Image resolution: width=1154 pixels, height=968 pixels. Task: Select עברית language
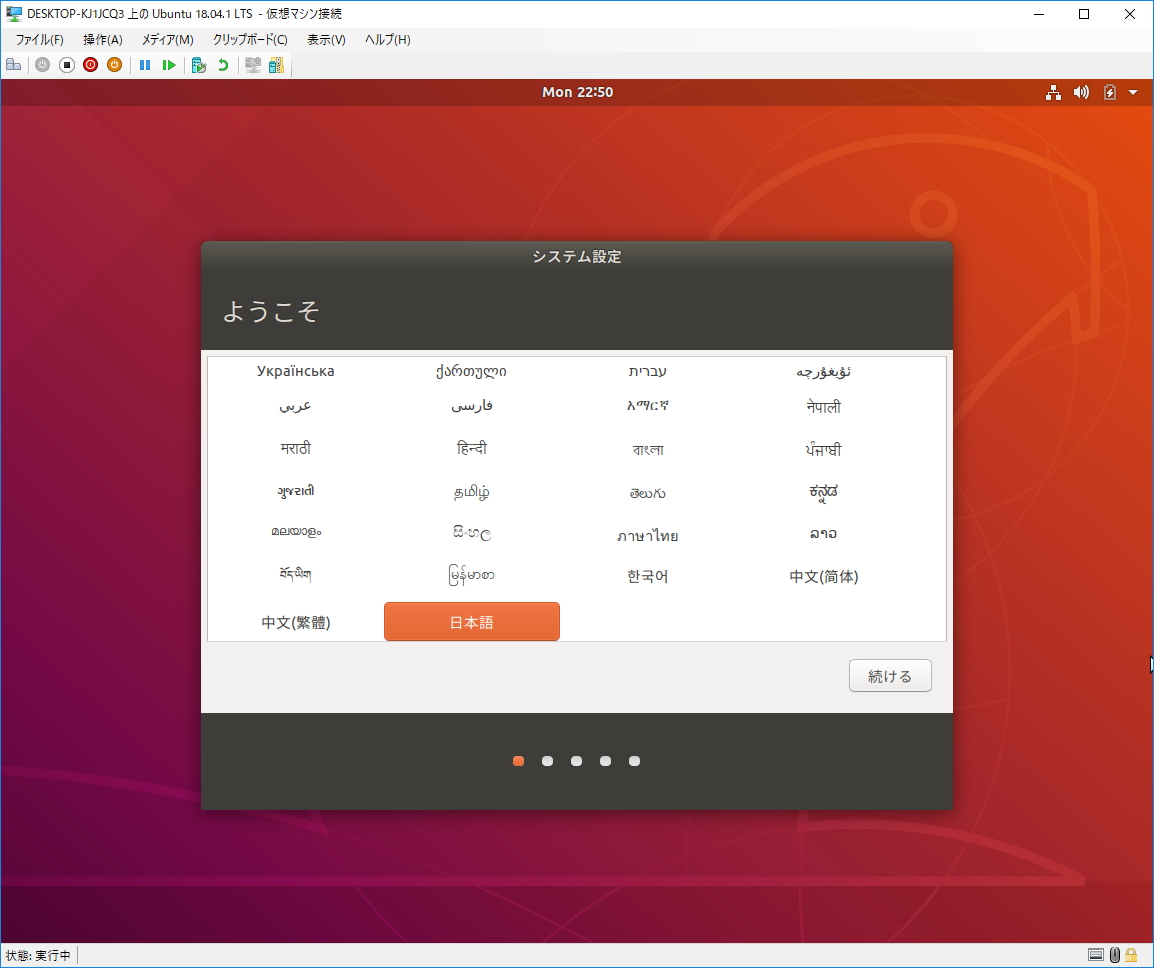[x=648, y=371]
